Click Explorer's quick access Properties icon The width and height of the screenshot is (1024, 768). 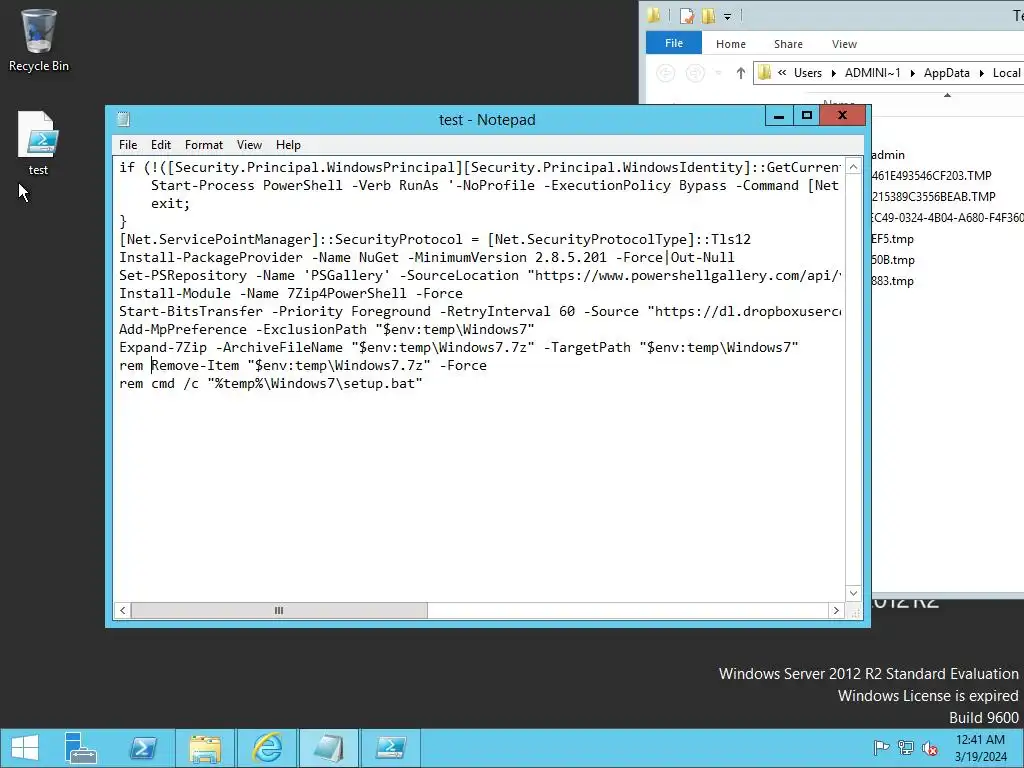[x=686, y=16]
